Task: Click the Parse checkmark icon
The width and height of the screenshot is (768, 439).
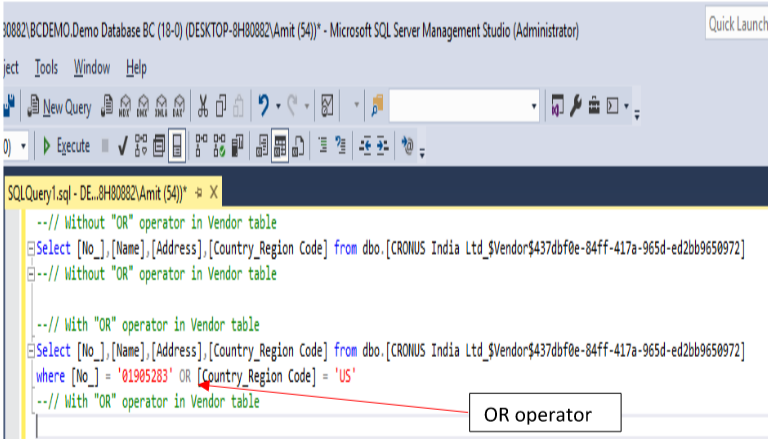Action: coord(123,146)
